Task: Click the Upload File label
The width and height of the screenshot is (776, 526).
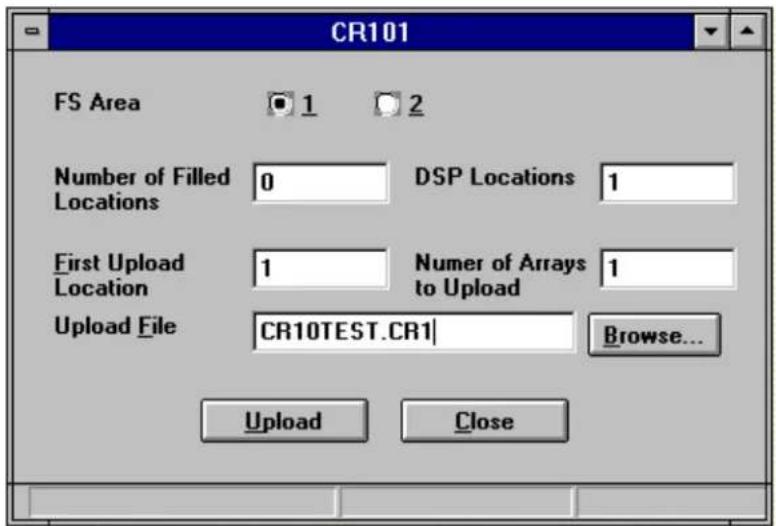Action: 115,326
